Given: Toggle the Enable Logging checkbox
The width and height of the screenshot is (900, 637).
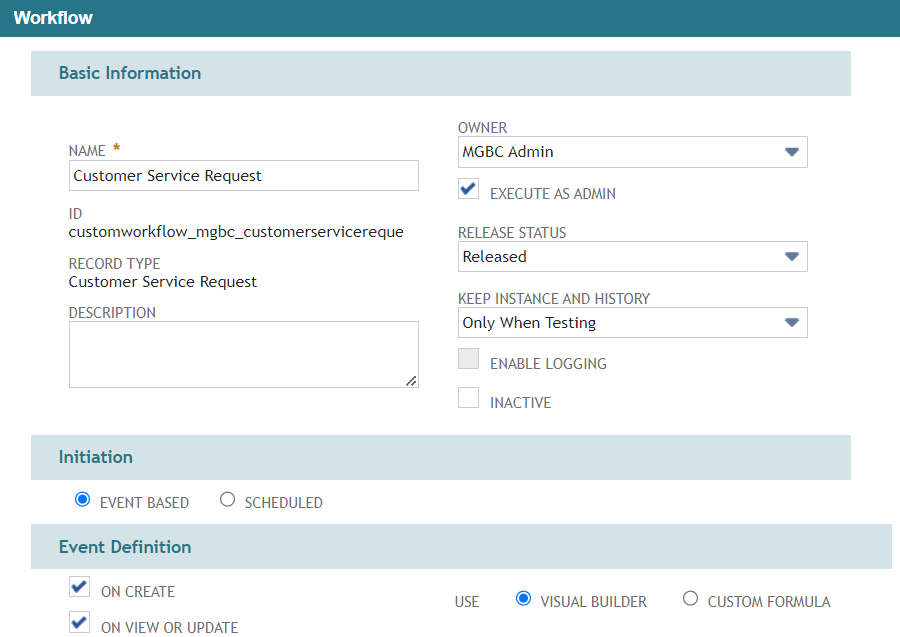Looking at the screenshot, I should (x=468, y=359).
